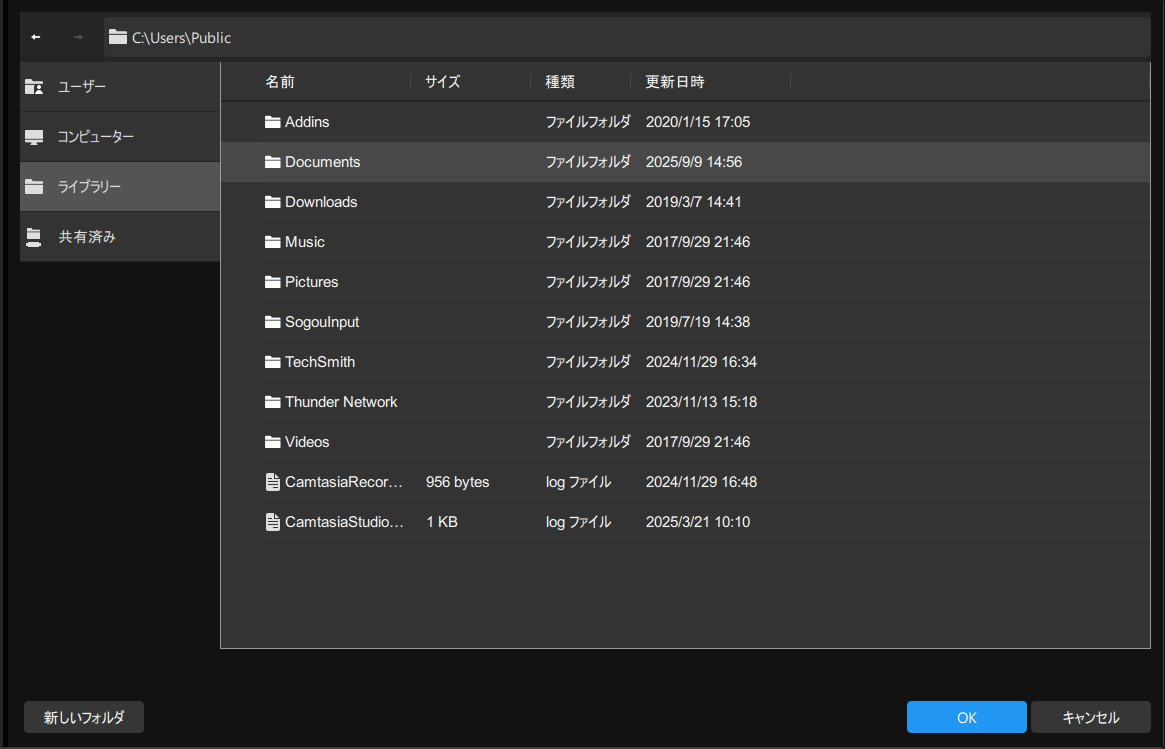This screenshot has width=1165, height=749.
Task: Sort by the 更新日時 column header
Action: coord(675,82)
